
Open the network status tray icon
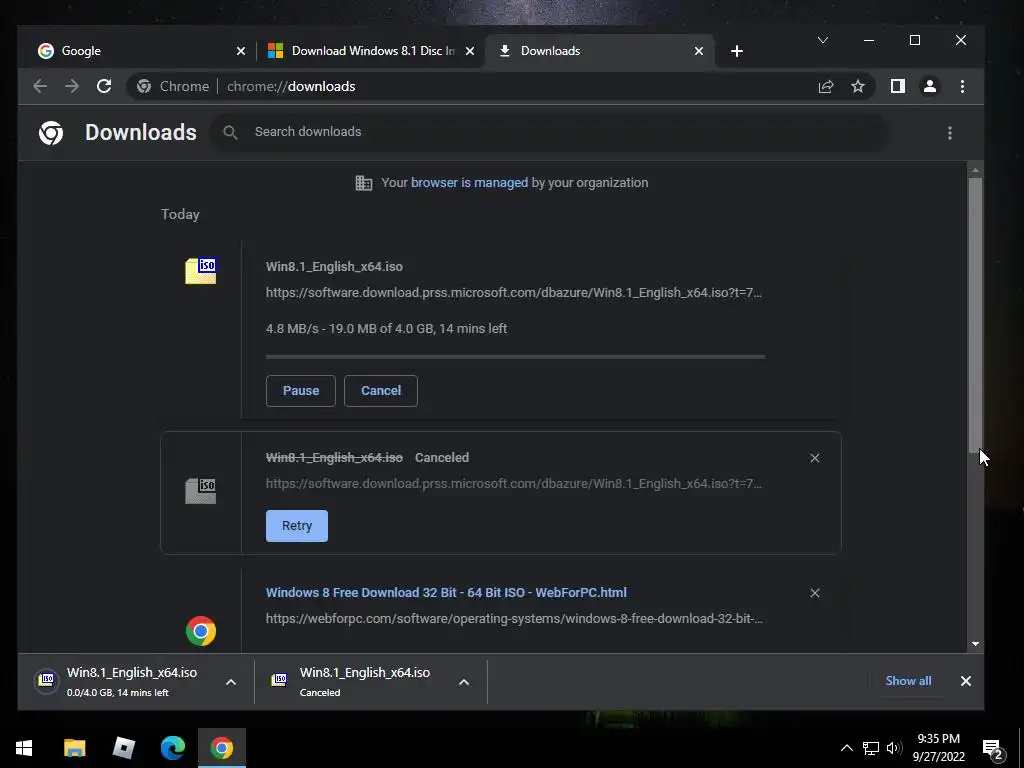point(871,748)
